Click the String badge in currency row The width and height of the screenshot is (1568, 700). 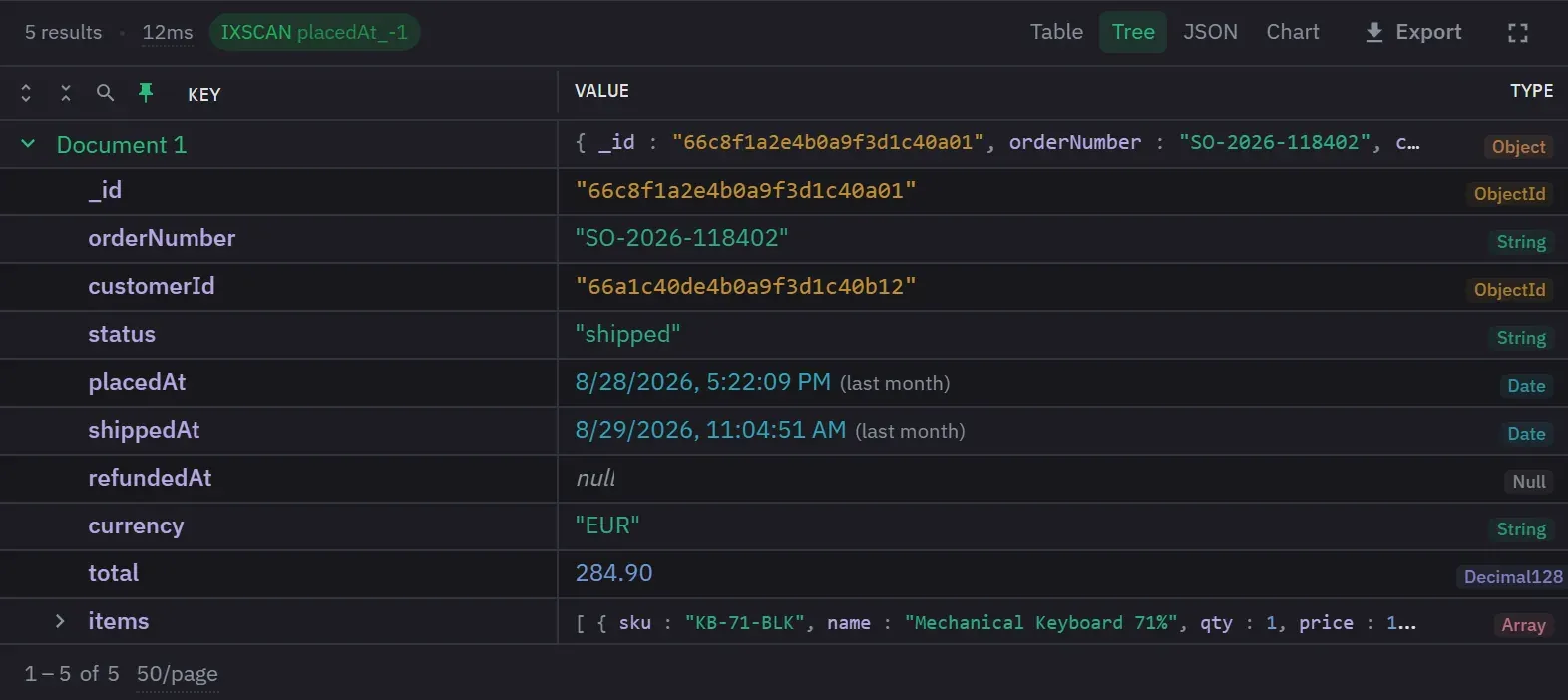click(x=1521, y=529)
